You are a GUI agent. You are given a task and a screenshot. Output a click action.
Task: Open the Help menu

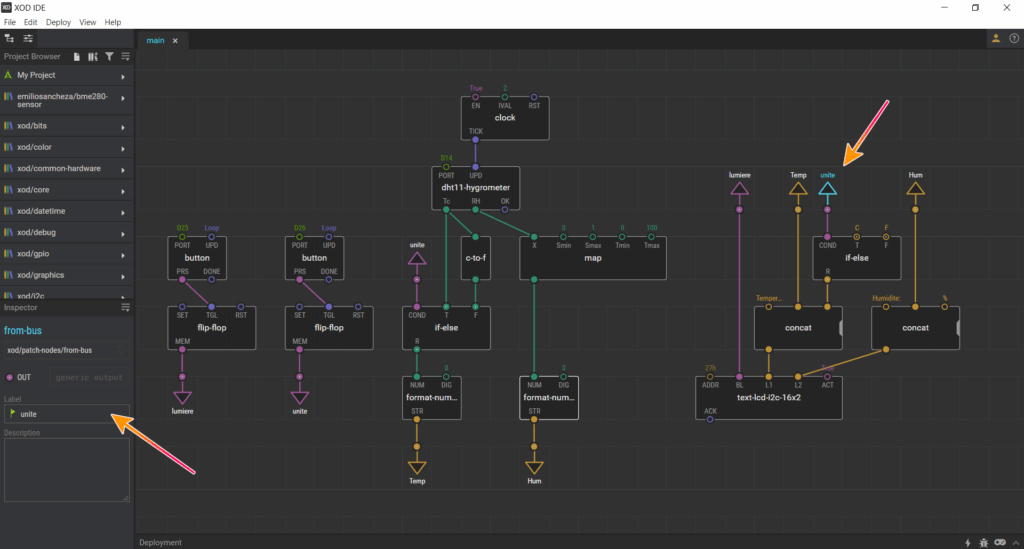[x=113, y=22]
